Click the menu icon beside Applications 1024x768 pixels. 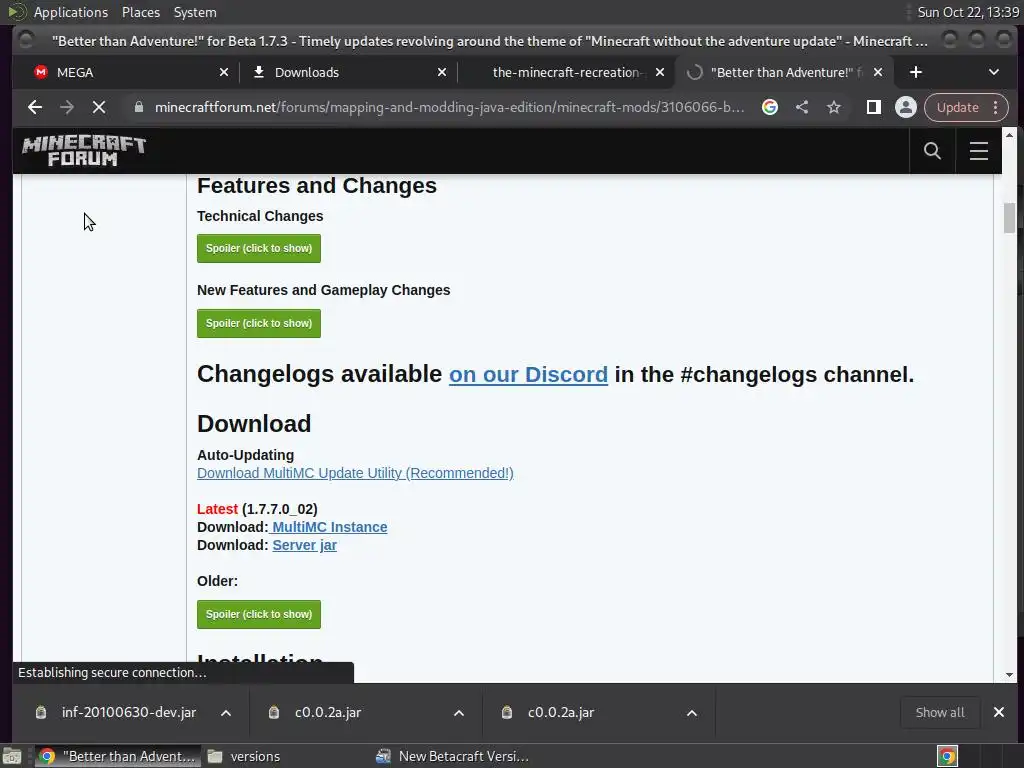[17, 12]
